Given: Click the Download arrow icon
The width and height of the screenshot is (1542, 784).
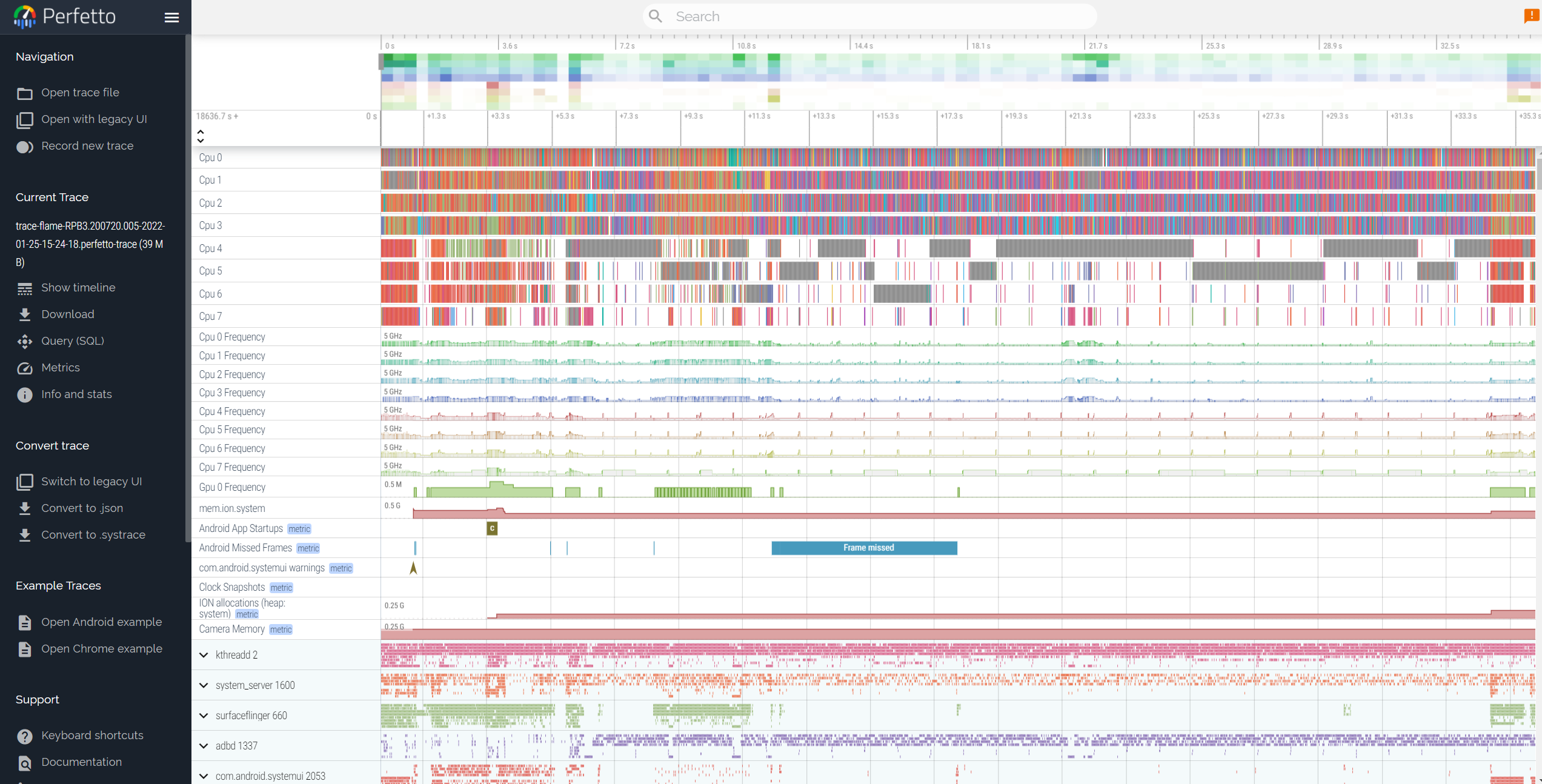Looking at the screenshot, I should [25, 314].
